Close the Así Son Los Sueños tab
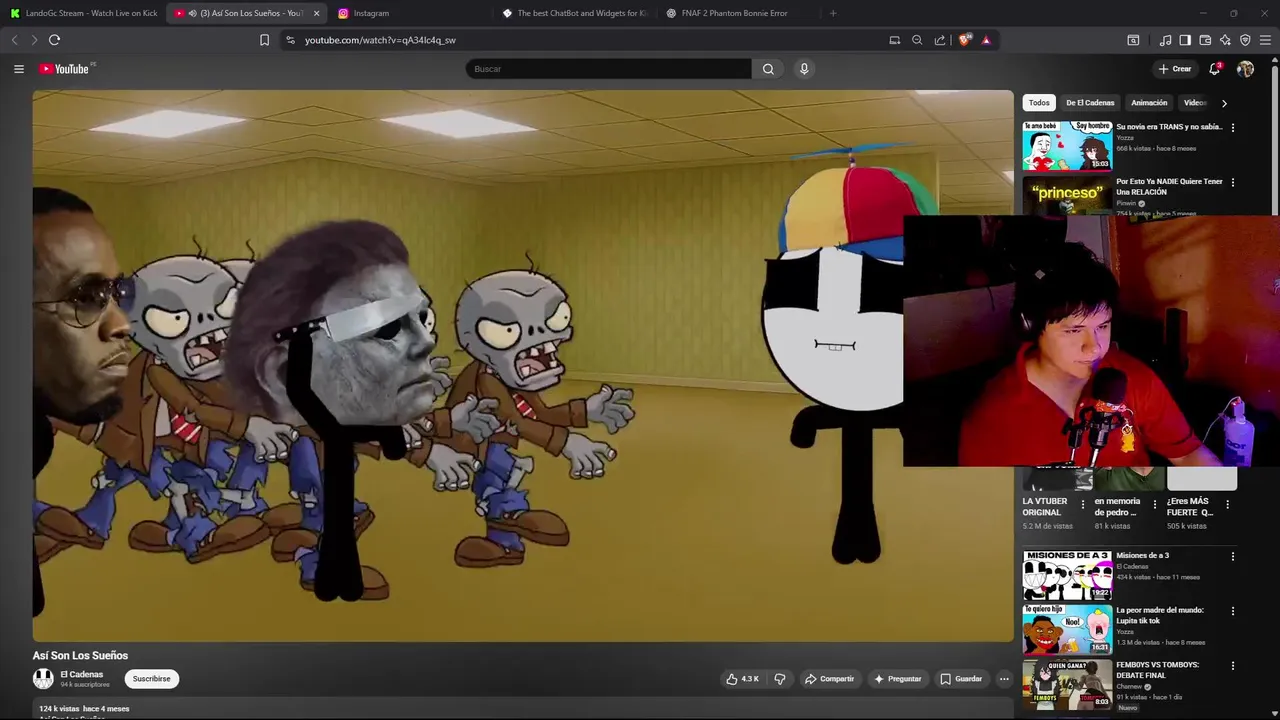The height and width of the screenshot is (720, 1280). 316,13
